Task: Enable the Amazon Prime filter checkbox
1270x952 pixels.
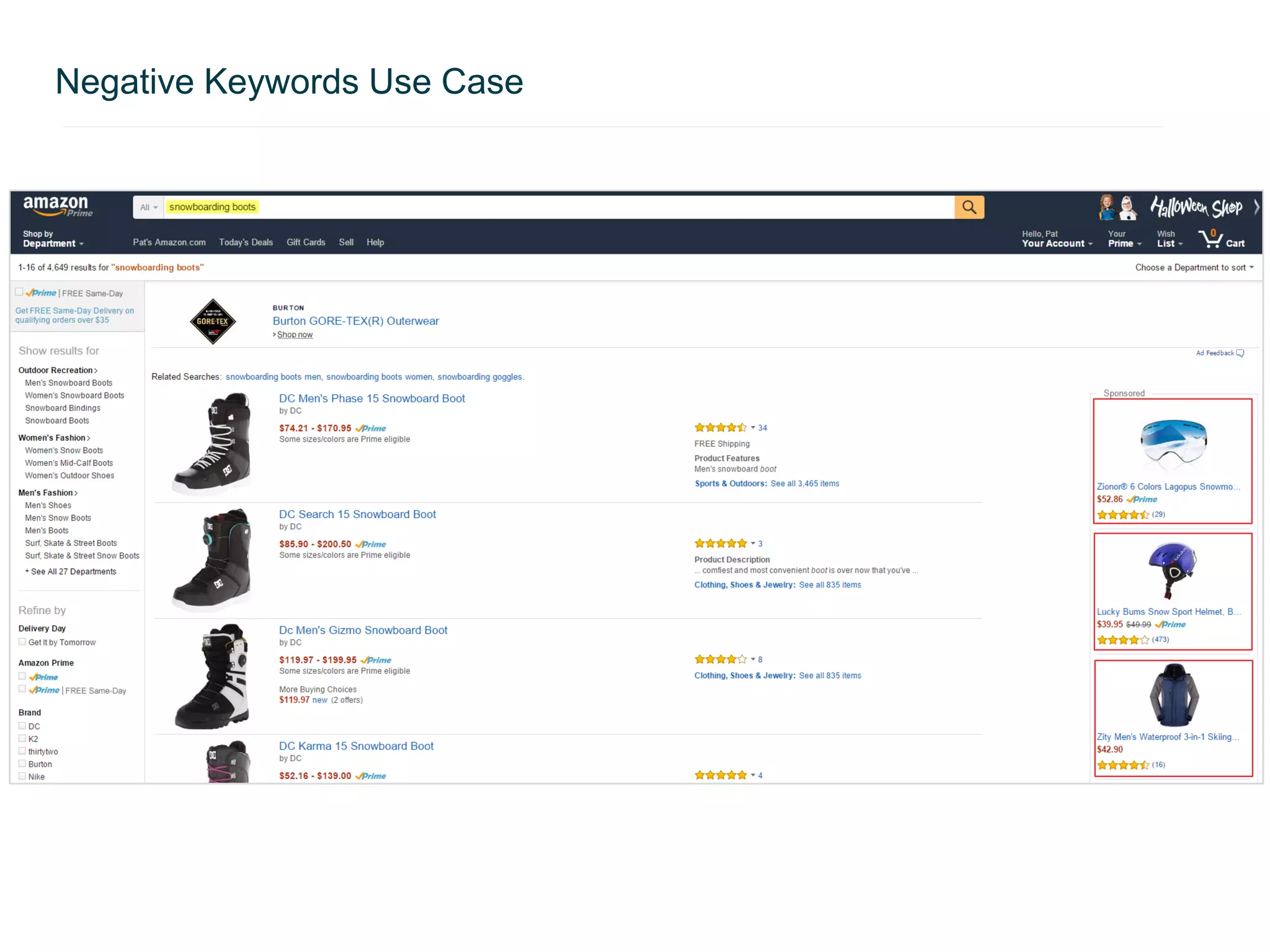Action: click(x=22, y=677)
